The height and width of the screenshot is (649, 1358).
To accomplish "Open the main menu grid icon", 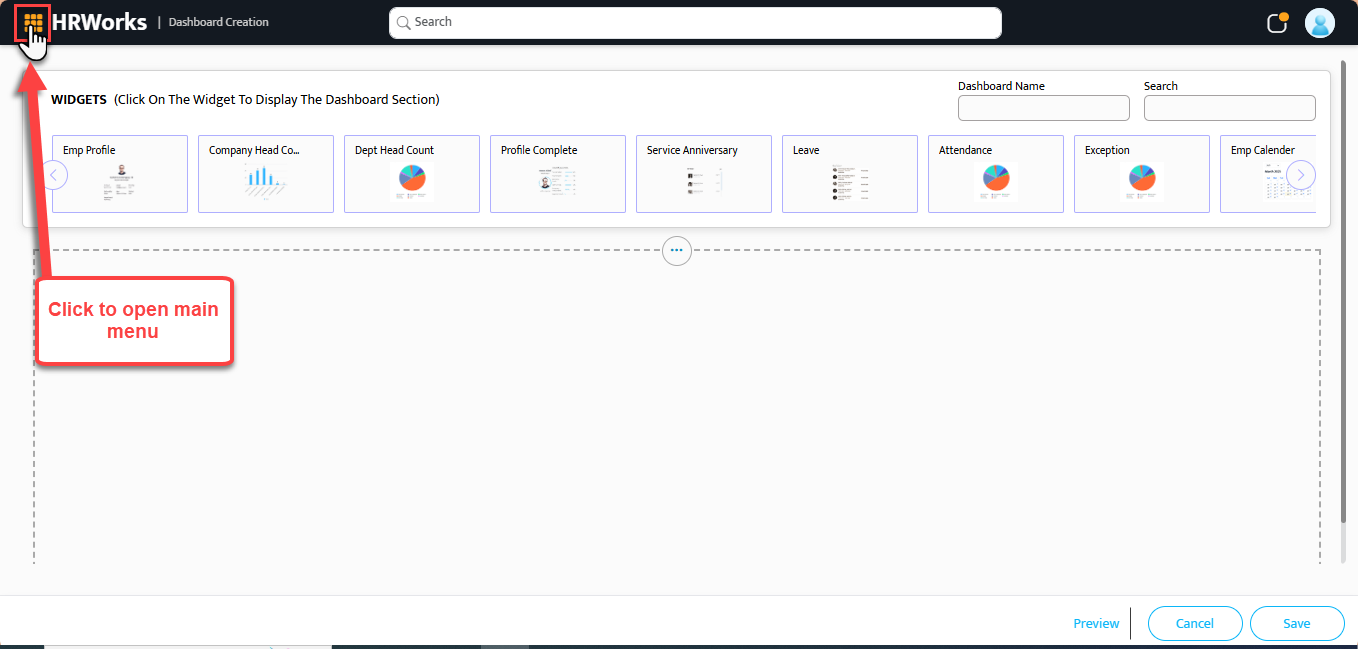I will [33, 22].
